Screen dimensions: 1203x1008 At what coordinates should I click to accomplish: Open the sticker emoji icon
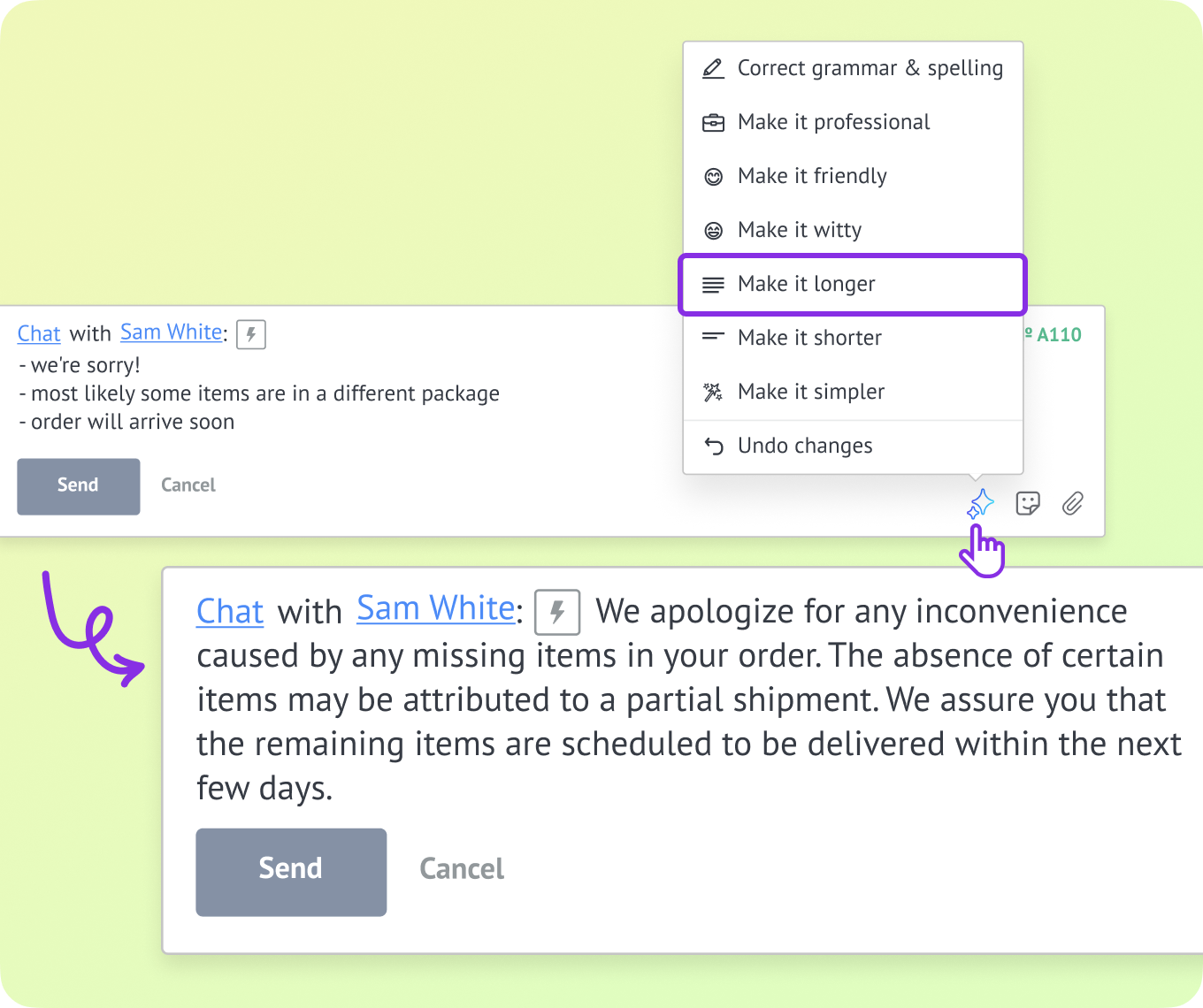pos(1028,504)
